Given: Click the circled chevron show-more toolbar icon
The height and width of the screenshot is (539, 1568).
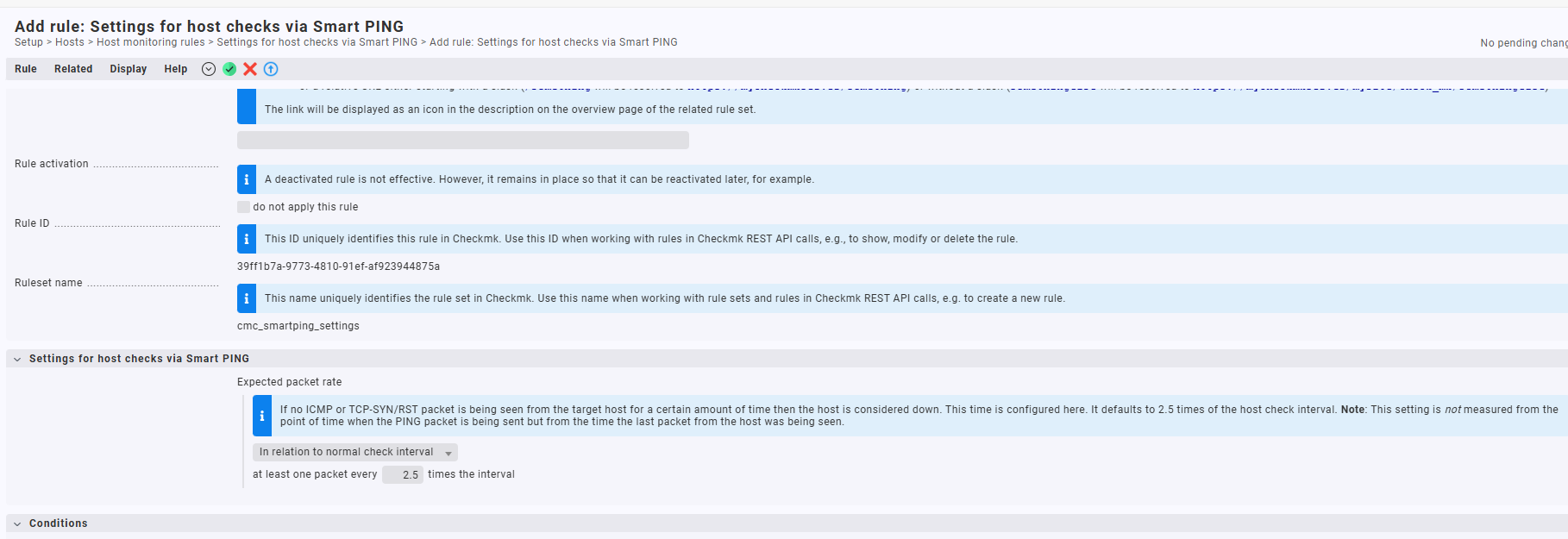Looking at the screenshot, I should [209, 69].
